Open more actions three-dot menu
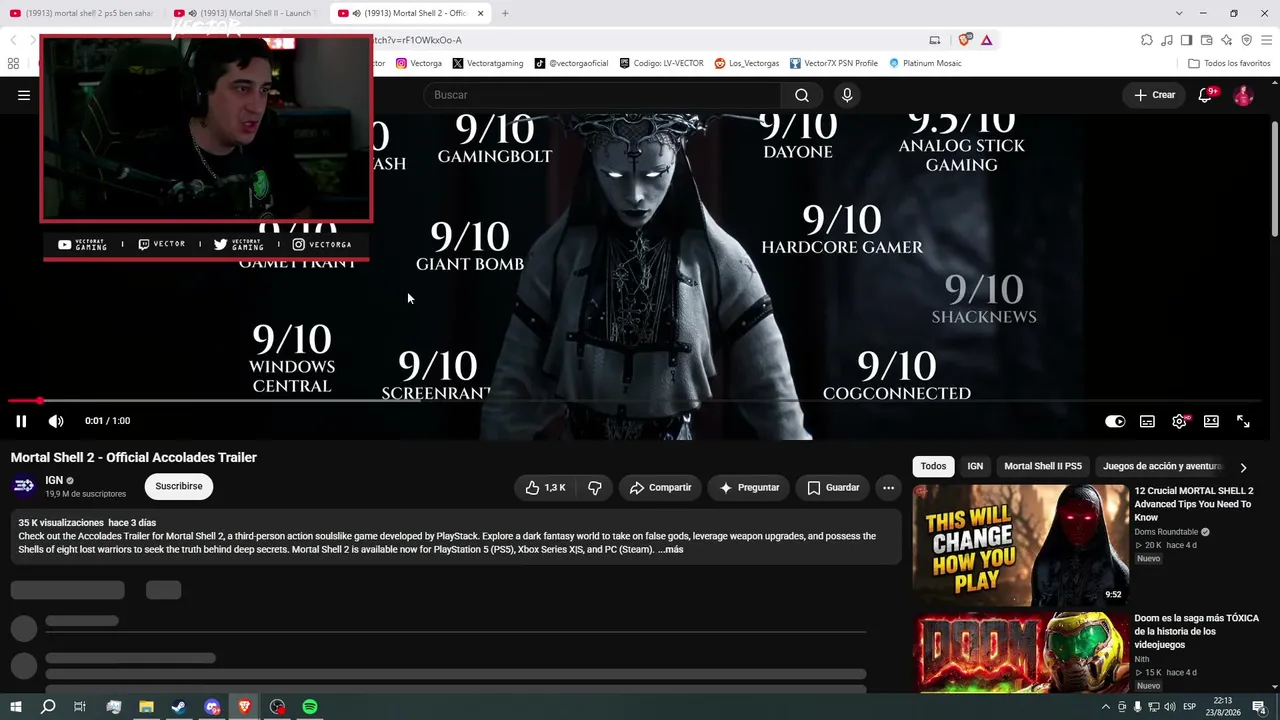The image size is (1280, 720). point(888,488)
